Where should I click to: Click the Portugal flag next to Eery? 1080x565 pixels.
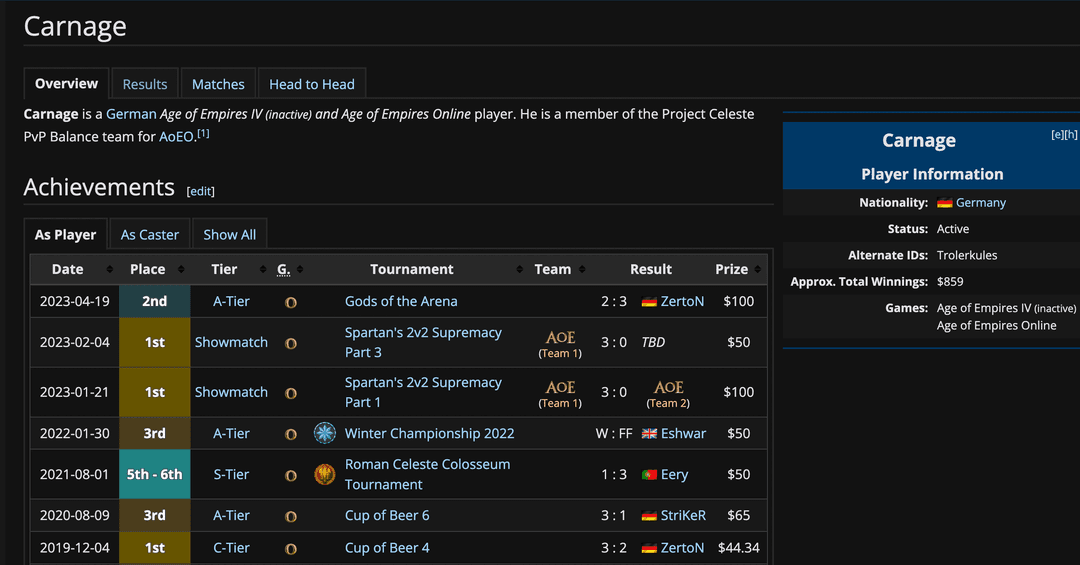tap(649, 475)
